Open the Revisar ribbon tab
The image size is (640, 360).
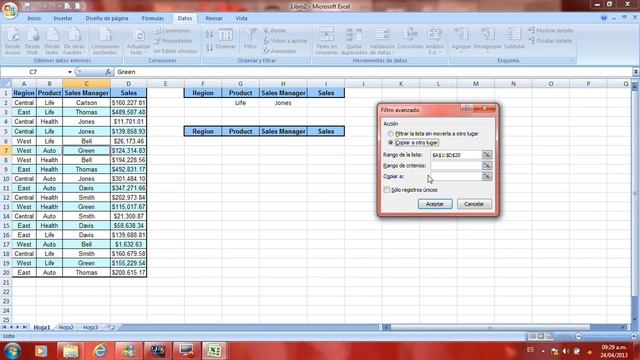pos(214,18)
